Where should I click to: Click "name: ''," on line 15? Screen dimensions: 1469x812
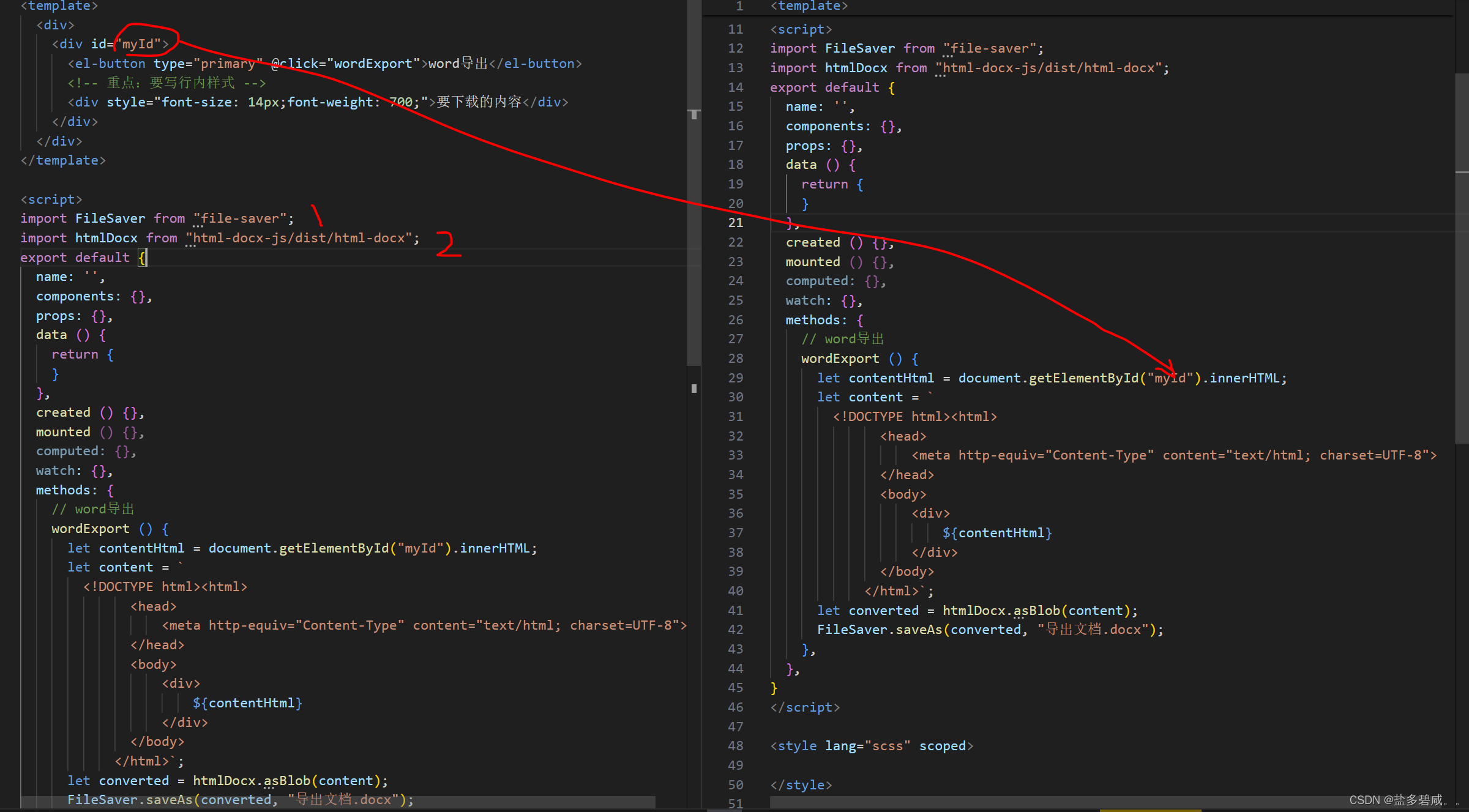coord(820,106)
